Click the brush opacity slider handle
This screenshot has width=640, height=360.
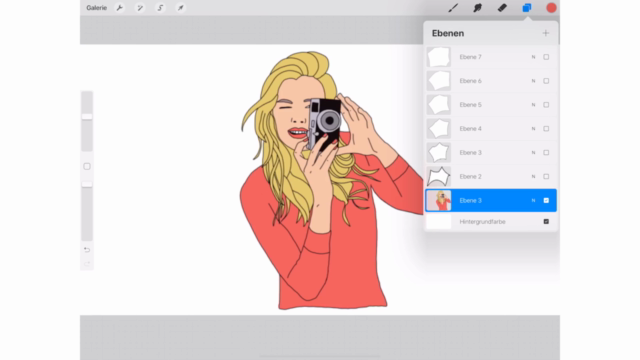(x=87, y=184)
